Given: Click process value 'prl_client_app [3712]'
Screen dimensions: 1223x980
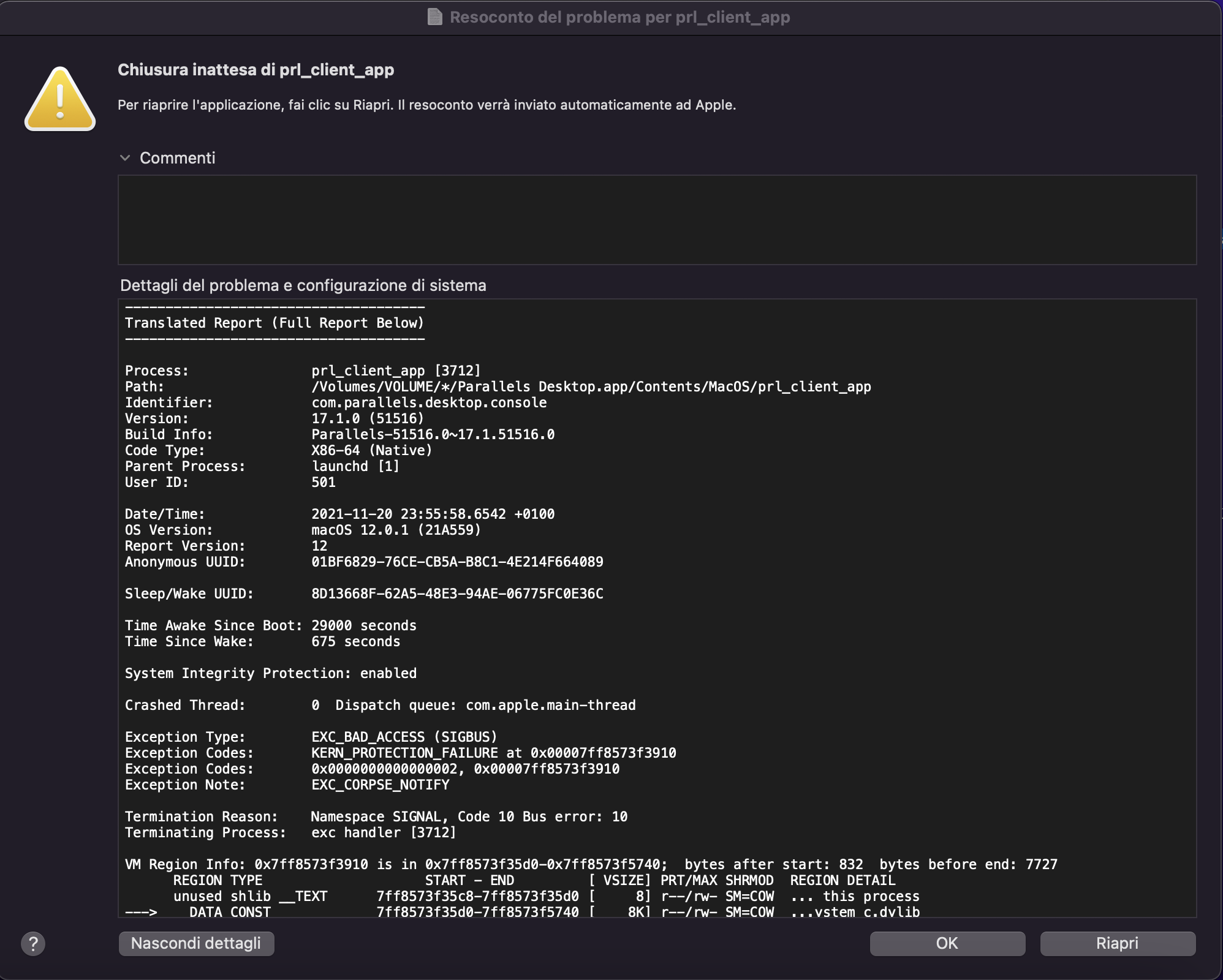Looking at the screenshot, I should pyautogui.click(x=396, y=371).
